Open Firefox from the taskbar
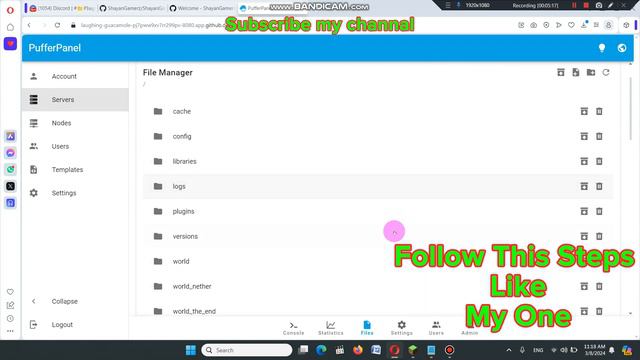Image resolution: width=640 pixels, height=360 pixels. (x=358, y=350)
